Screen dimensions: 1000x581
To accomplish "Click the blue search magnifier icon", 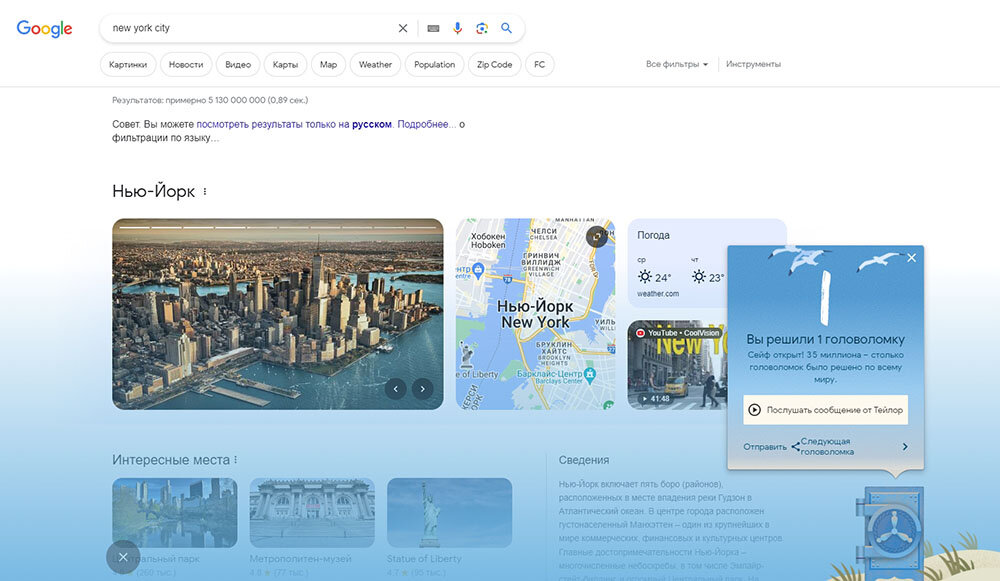I will pyautogui.click(x=506, y=28).
